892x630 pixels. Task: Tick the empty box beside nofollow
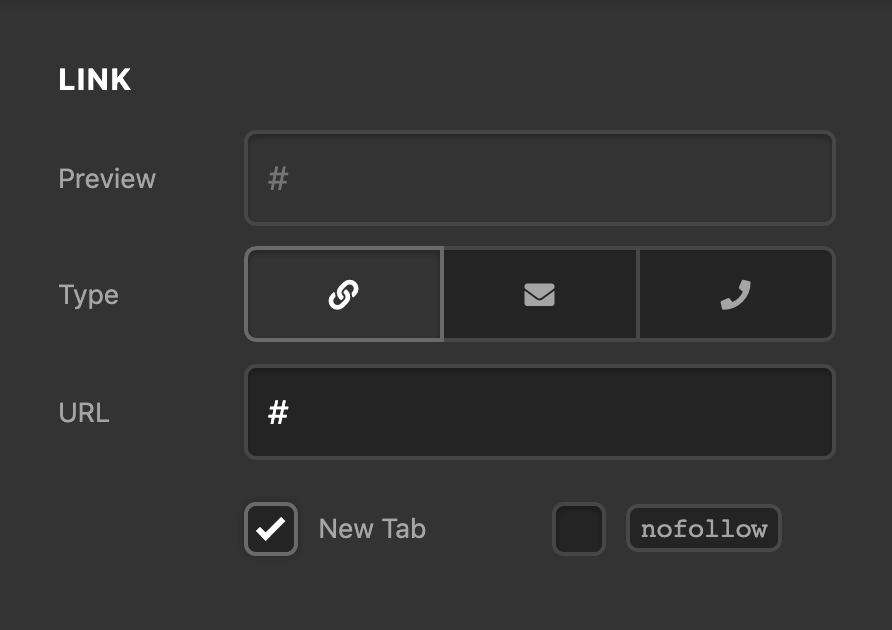pyautogui.click(x=579, y=529)
